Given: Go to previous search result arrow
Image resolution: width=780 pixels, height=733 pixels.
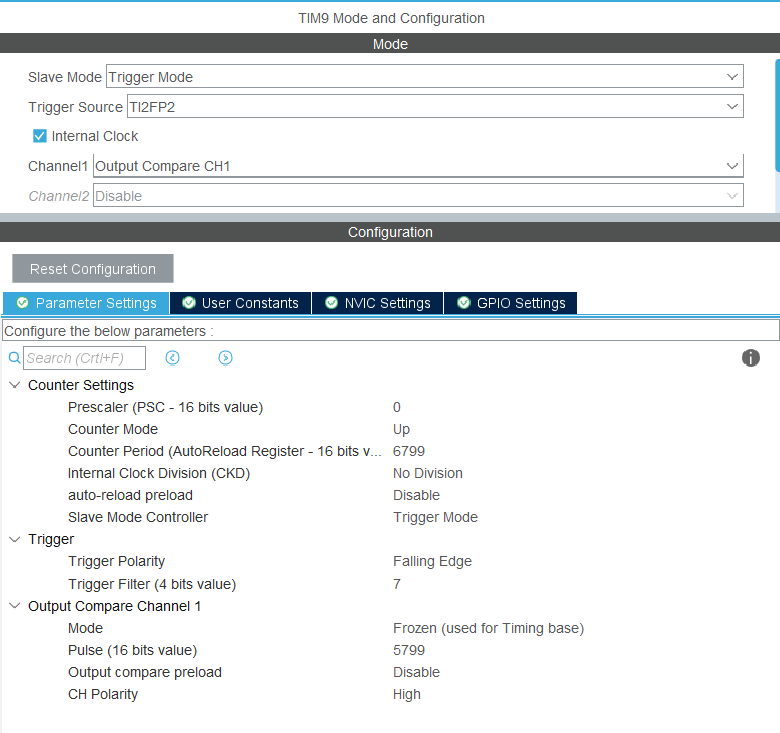Looking at the screenshot, I should click(172, 358).
